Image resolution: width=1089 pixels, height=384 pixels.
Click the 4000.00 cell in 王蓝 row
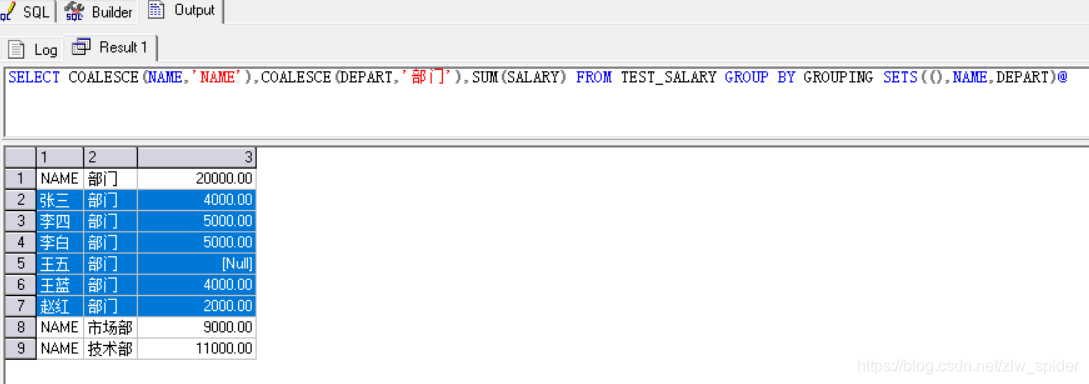(197, 285)
